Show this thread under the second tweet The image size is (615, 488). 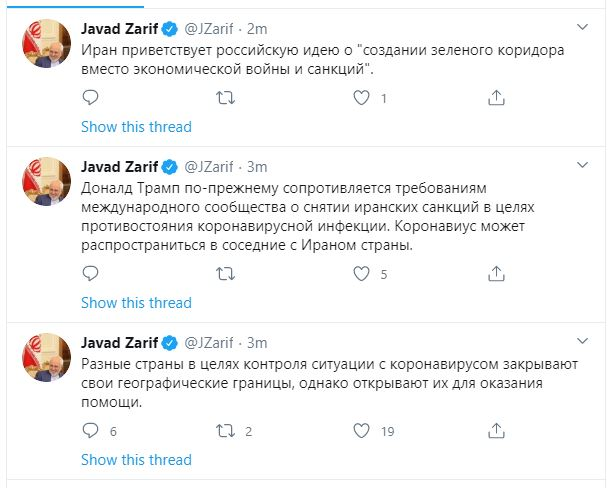pyautogui.click(x=135, y=302)
